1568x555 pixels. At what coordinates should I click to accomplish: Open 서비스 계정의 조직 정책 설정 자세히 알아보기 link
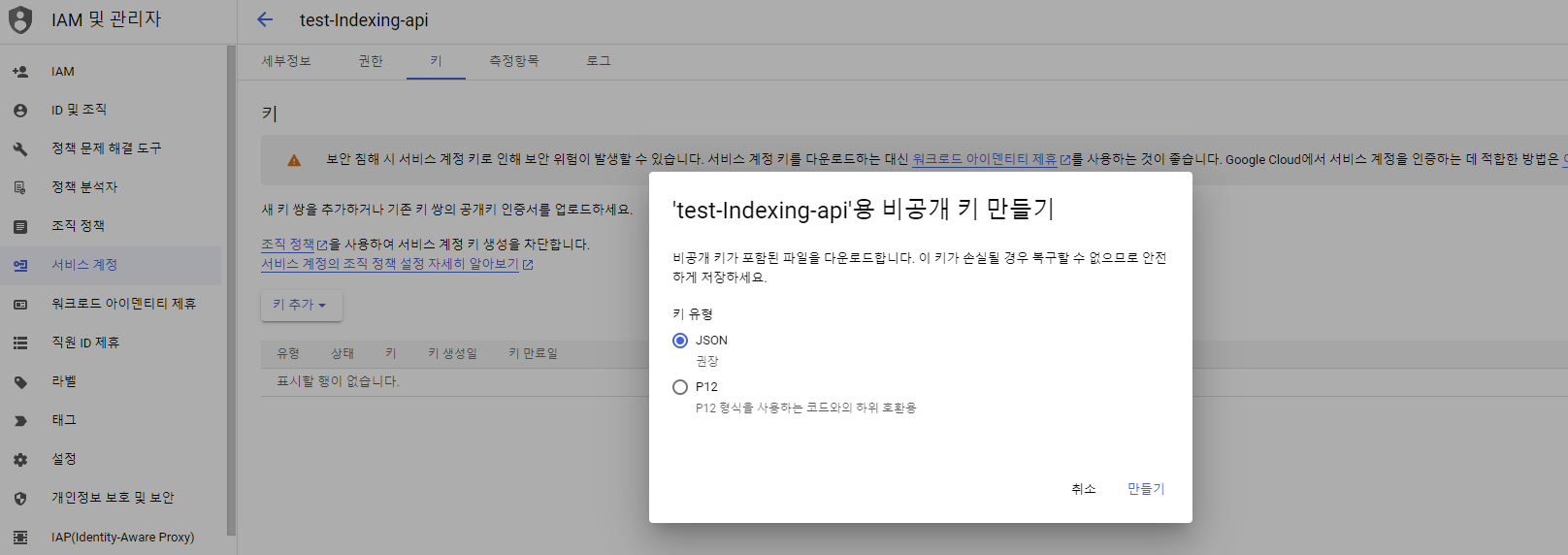coord(390,264)
